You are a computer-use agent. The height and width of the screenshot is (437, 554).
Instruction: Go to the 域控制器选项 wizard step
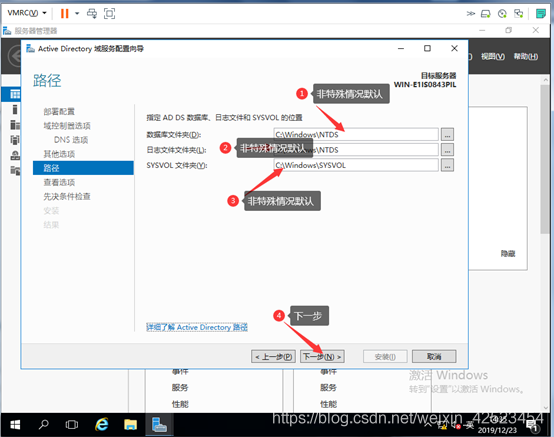coord(67,126)
